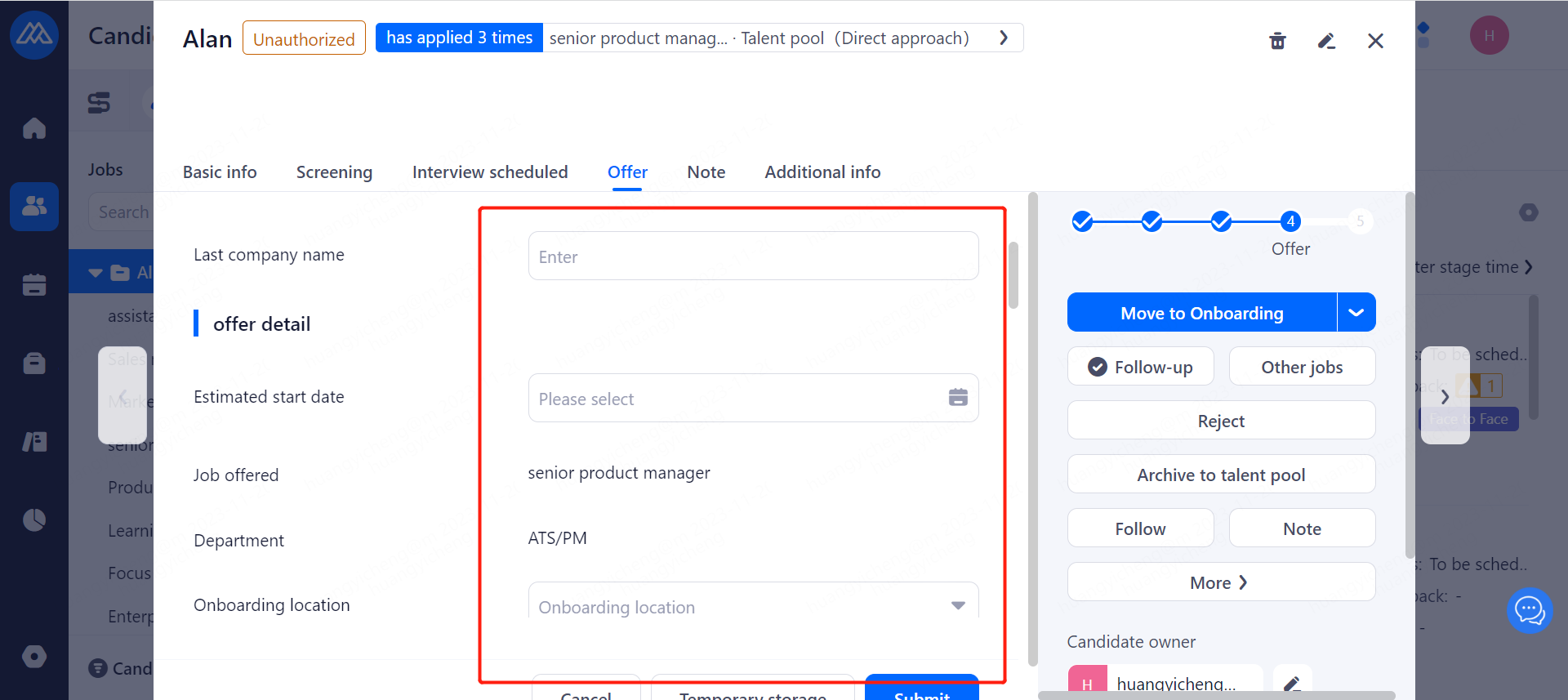The image size is (1568, 700).
Task: Open the Interview scheduled tab
Action: (490, 172)
